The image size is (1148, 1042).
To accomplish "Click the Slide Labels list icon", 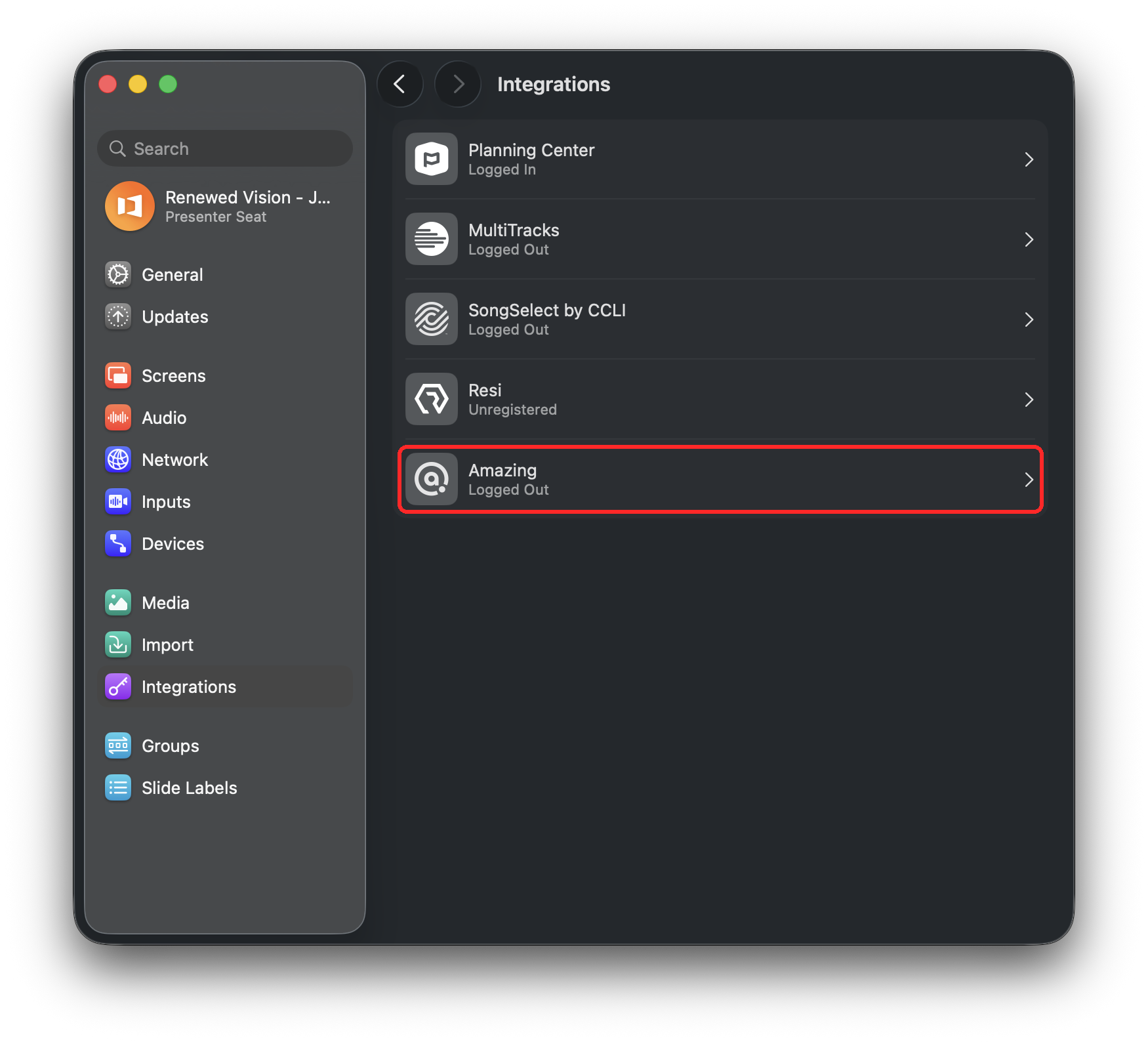I will pyautogui.click(x=118, y=787).
